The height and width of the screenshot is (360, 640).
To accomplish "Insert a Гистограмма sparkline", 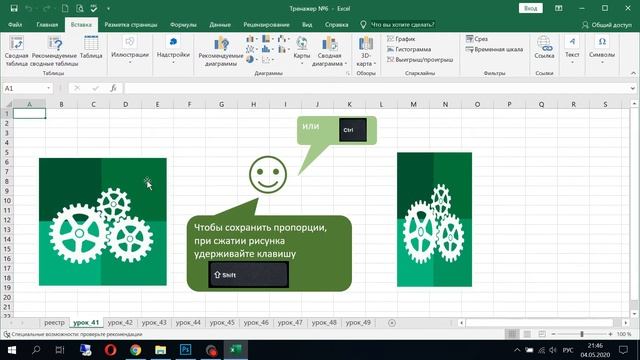I will [409, 49].
